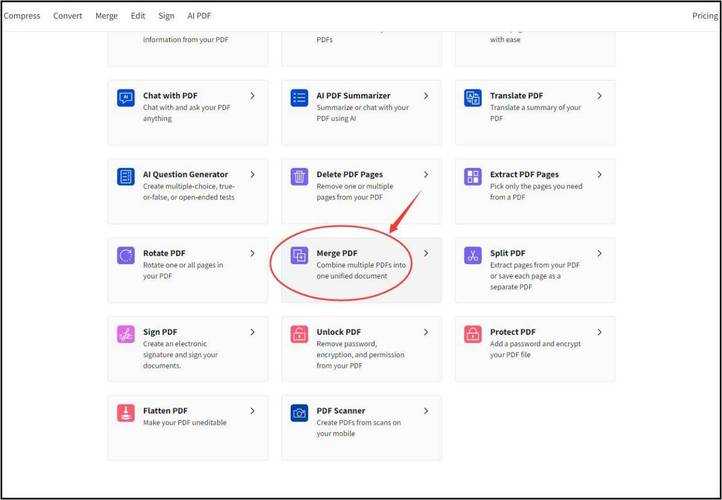This screenshot has height=500, width=722.
Task: Click the Delete PDF Pages trash icon
Action: 299,177
